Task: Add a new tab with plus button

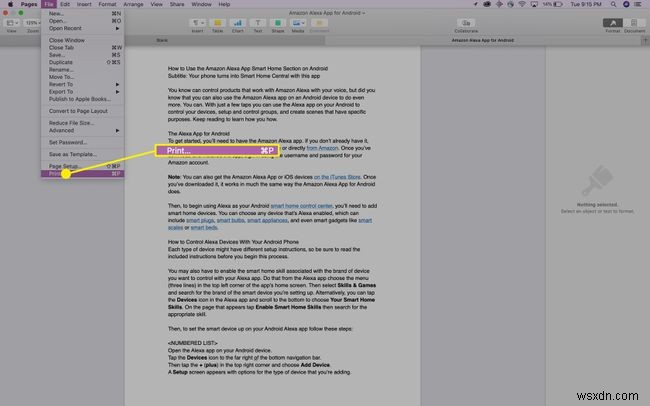Action: (x=645, y=40)
